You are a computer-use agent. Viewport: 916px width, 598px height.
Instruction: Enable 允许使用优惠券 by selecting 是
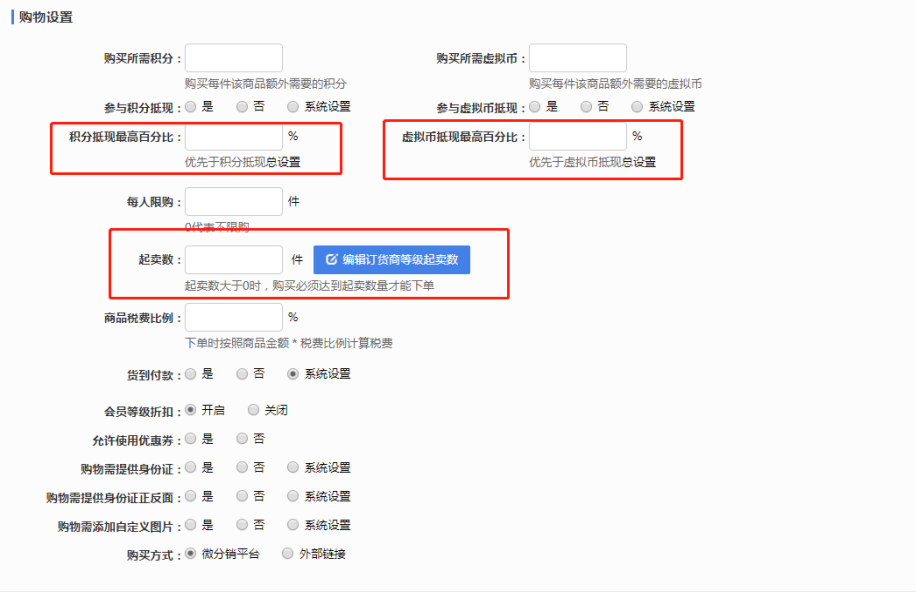190,438
